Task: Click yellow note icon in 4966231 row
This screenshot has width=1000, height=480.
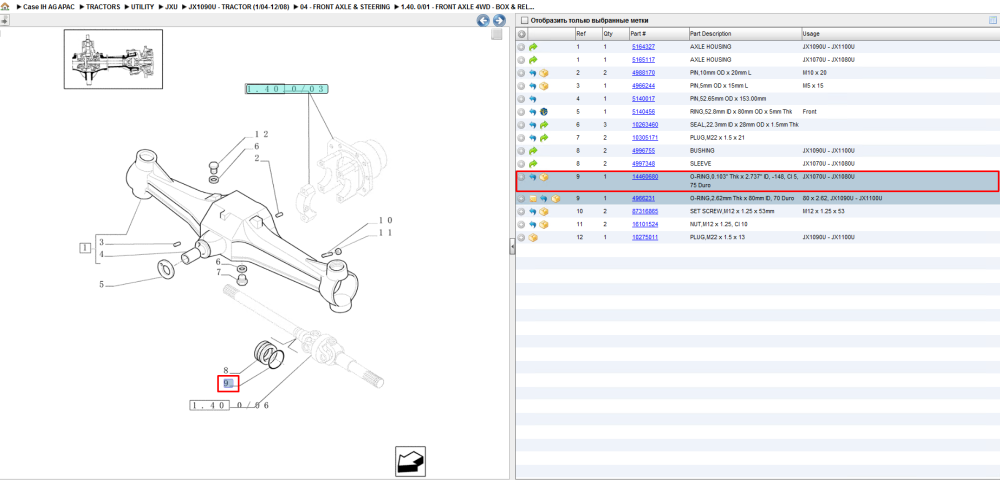Action: (533, 198)
